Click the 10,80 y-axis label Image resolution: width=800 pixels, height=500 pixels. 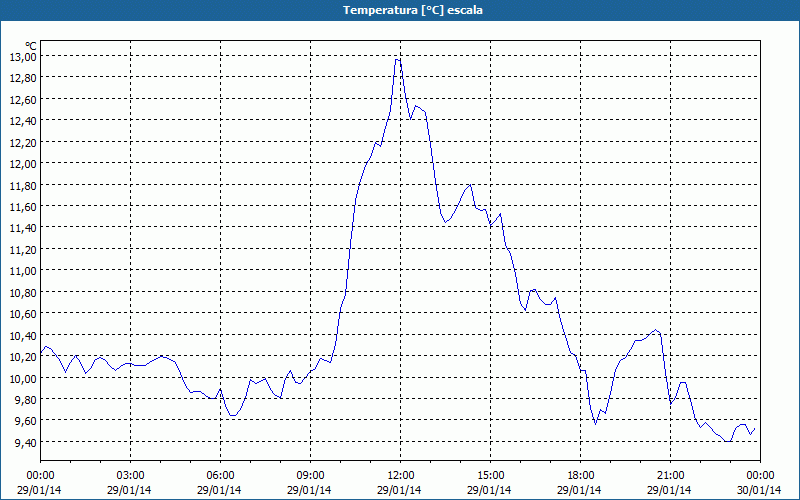click(x=22, y=292)
